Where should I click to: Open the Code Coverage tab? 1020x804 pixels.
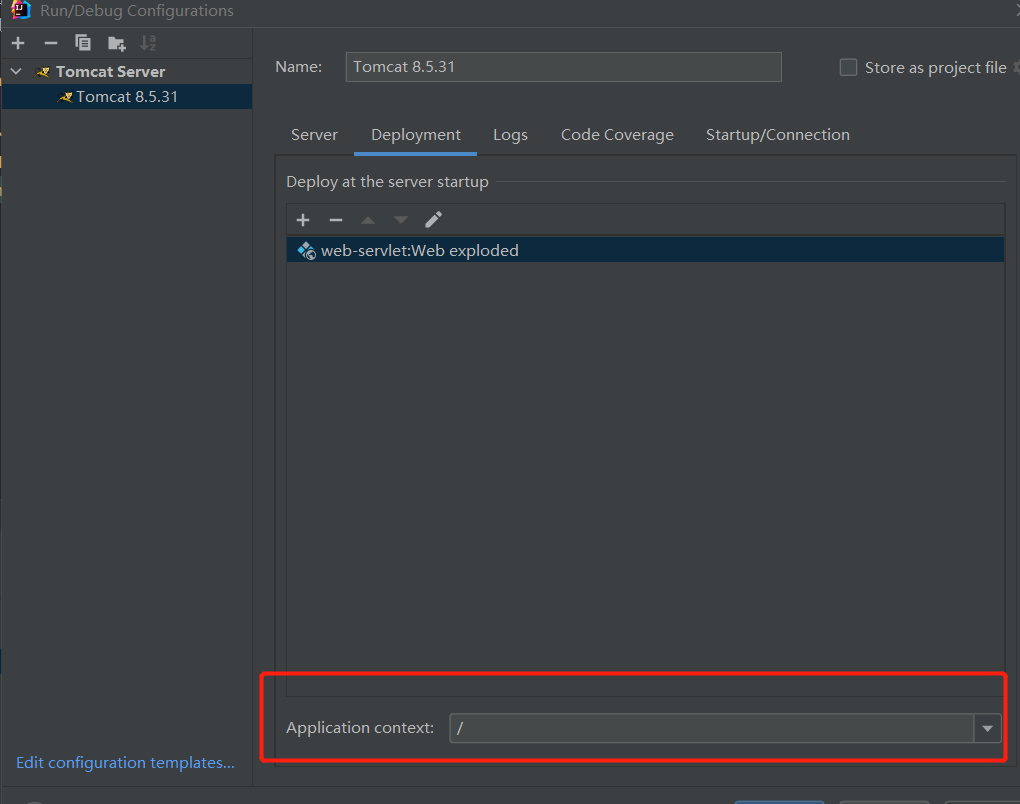coord(617,135)
